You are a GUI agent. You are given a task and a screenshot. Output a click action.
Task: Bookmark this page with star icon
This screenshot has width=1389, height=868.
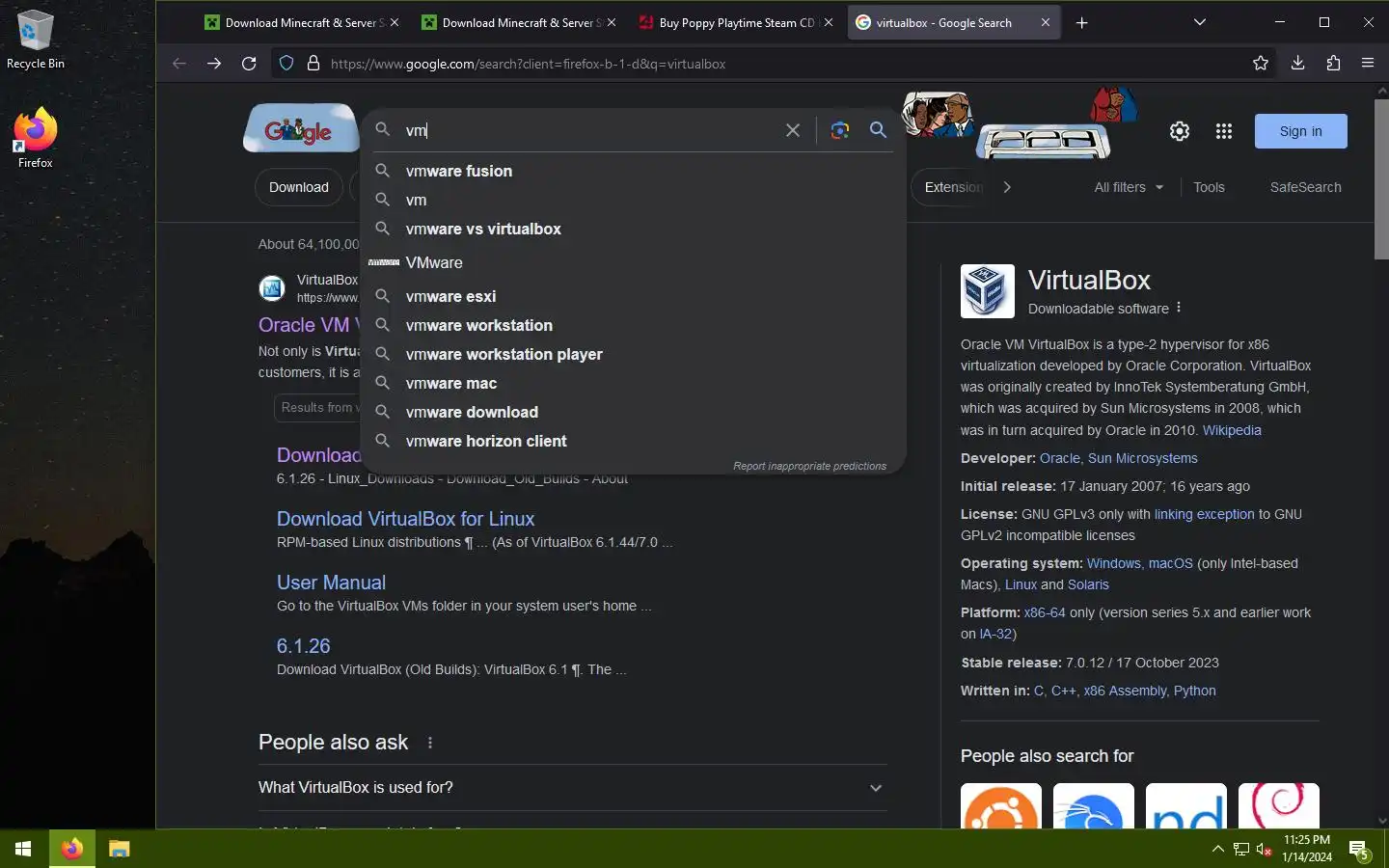click(x=1261, y=64)
